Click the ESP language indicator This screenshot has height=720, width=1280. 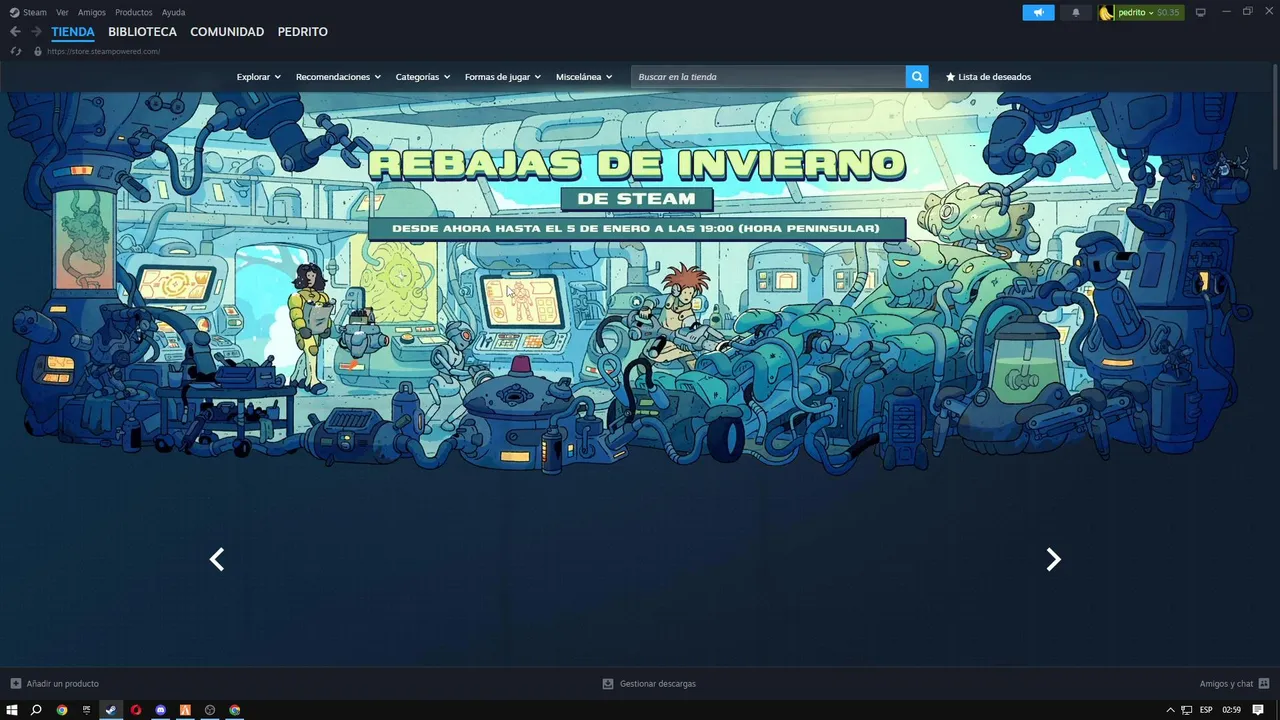coord(1206,710)
